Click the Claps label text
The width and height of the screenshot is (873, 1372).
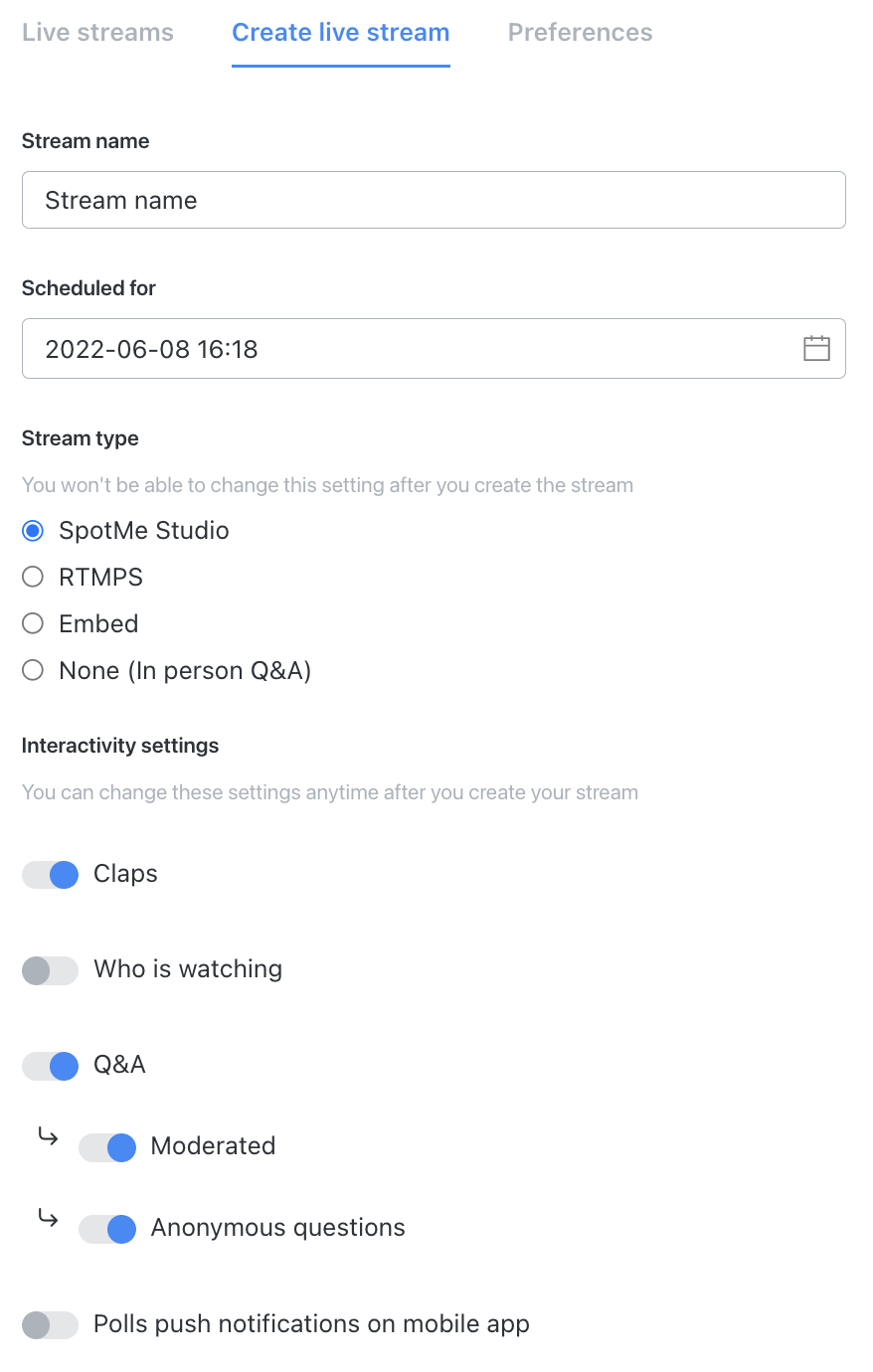click(x=125, y=874)
